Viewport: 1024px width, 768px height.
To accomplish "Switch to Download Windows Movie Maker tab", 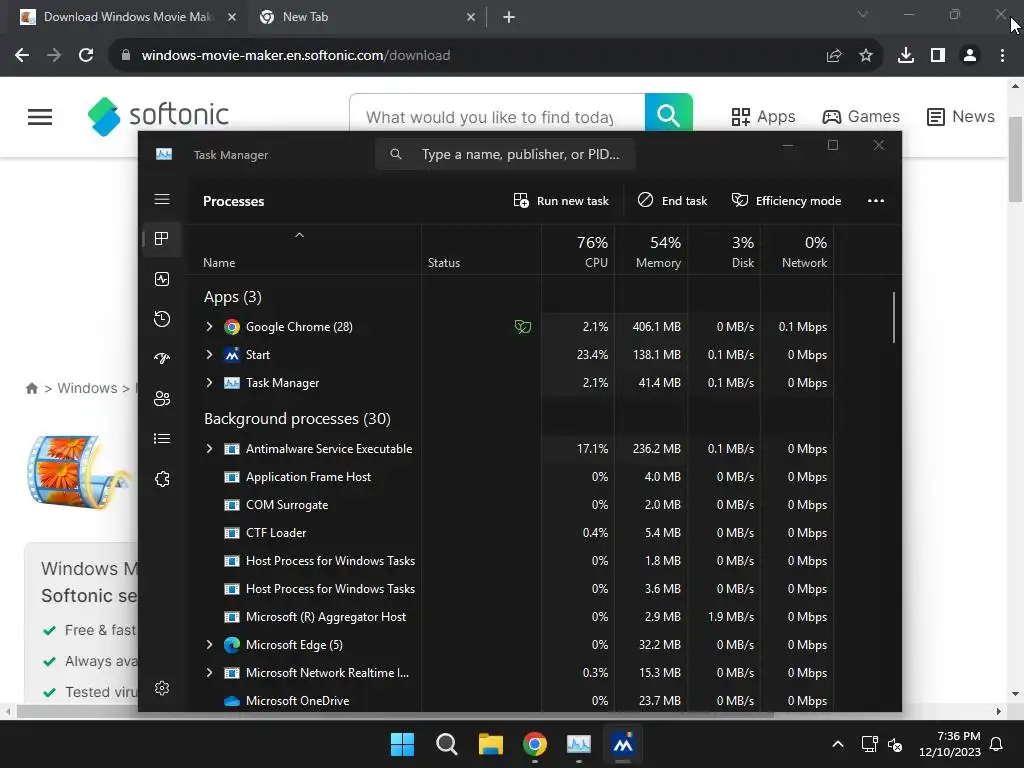I will [x=128, y=17].
